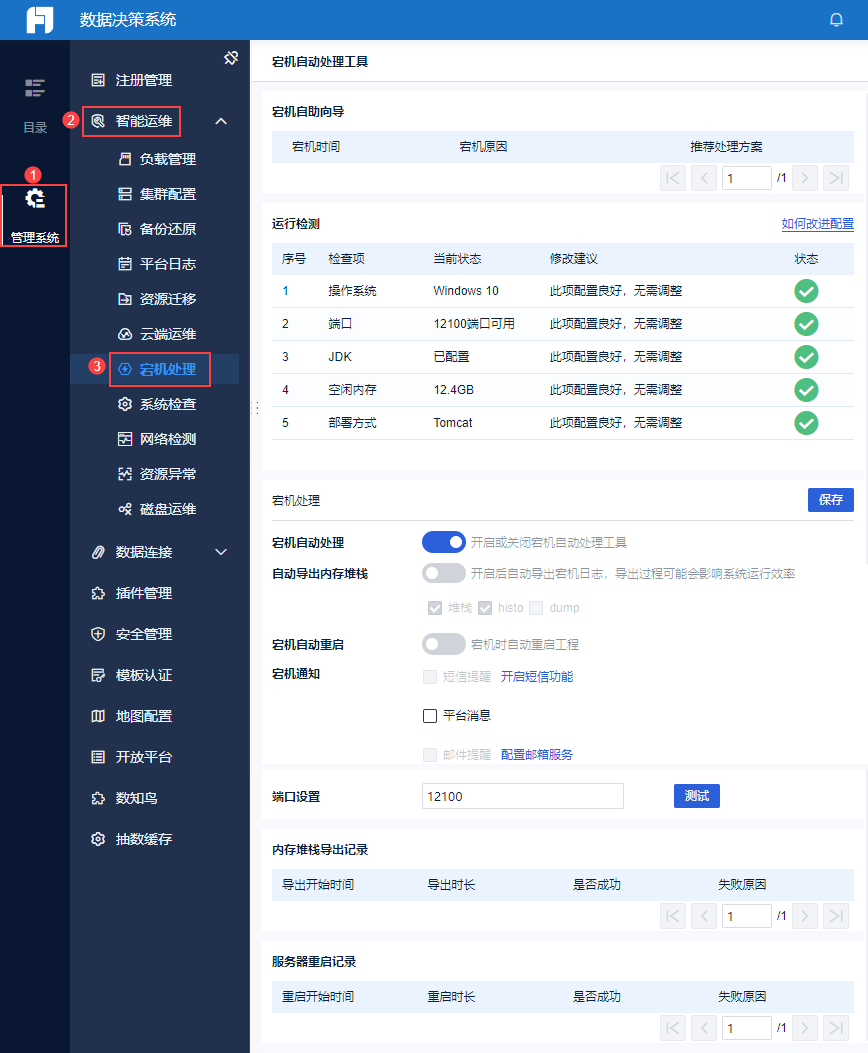Click the 磁盘运维 icon
Viewport: 868px width, 1053px height.
click(x=125, y=508)
